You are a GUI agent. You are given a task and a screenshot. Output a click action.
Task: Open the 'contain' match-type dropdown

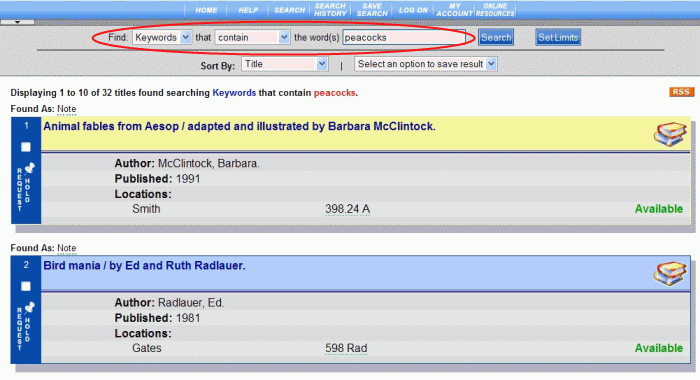(252, 38)
